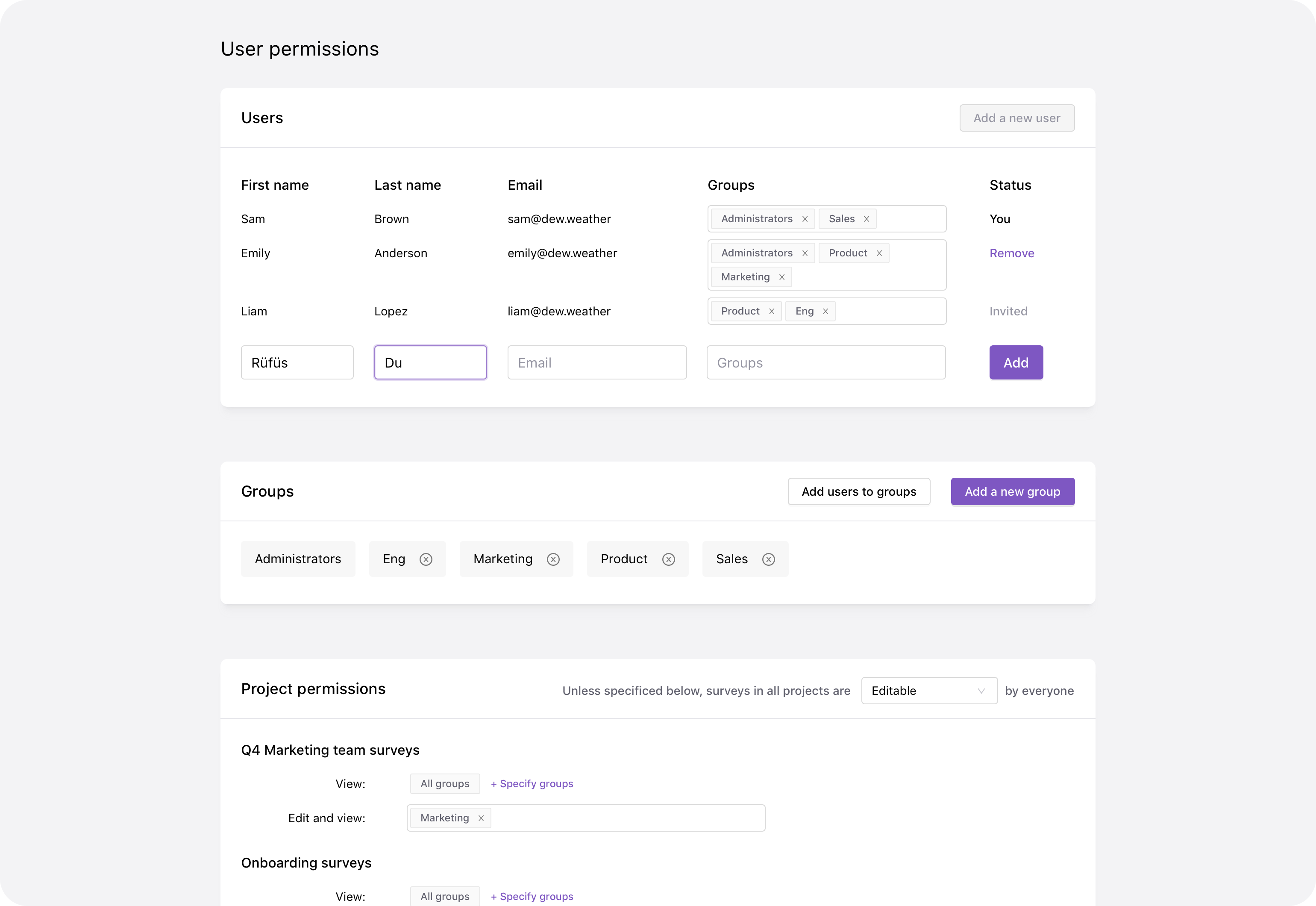Remove Administrators tag from Emily's groups
This screenshot has height=906, width=1316.
pyautogui.click(x=805, y=253)
